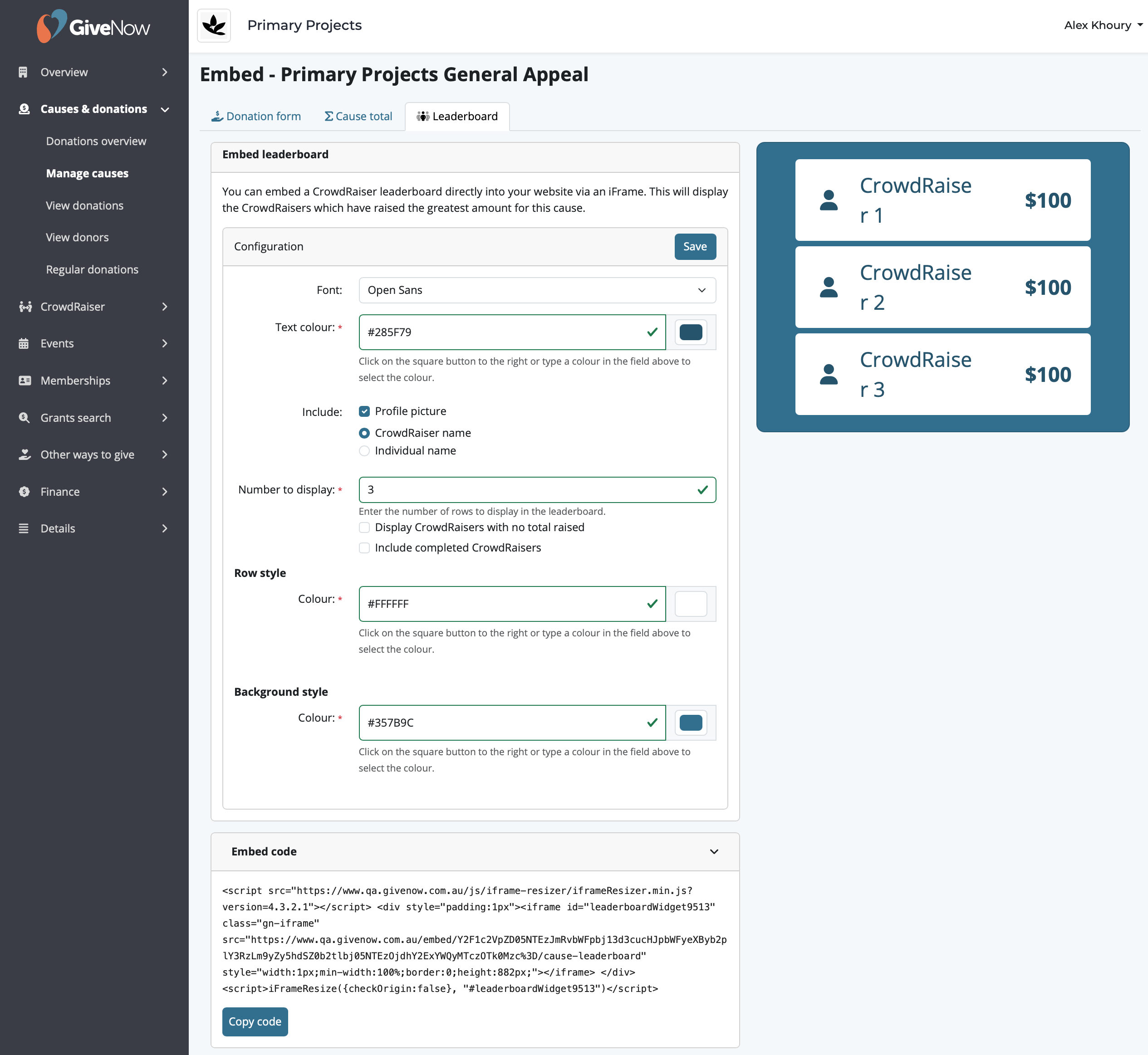
Task: Click the Text colour field with #285F79
Action: tap(512, 332)
